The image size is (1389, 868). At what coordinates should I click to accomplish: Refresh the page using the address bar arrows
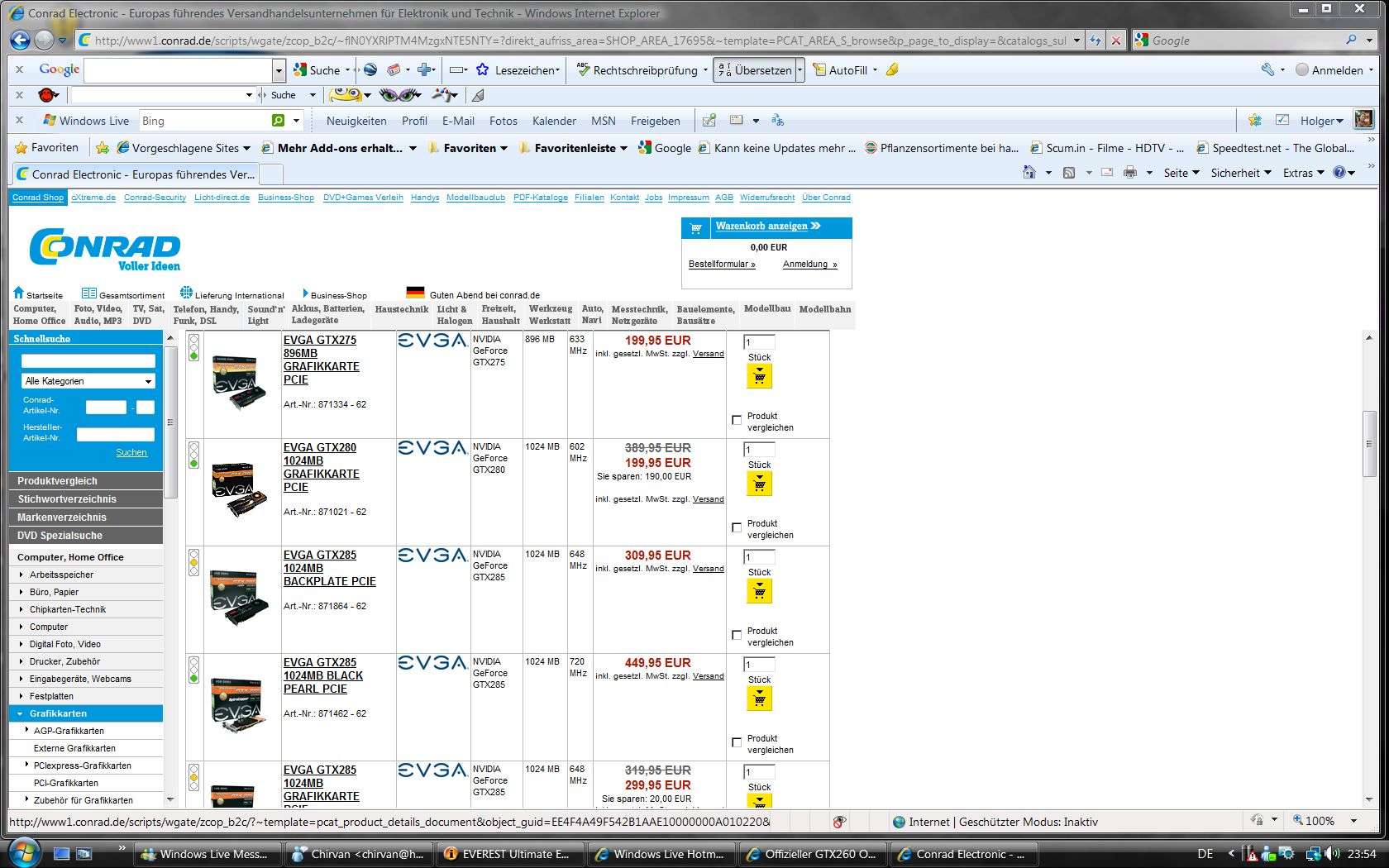tap(1095, 40)
